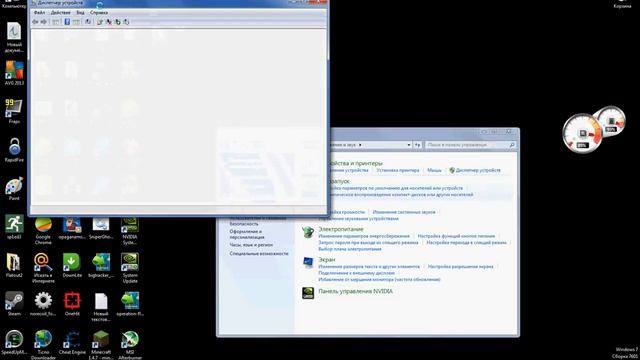Select the DownLite green download icon
The image size is (640, 360).
coord(72,265)
